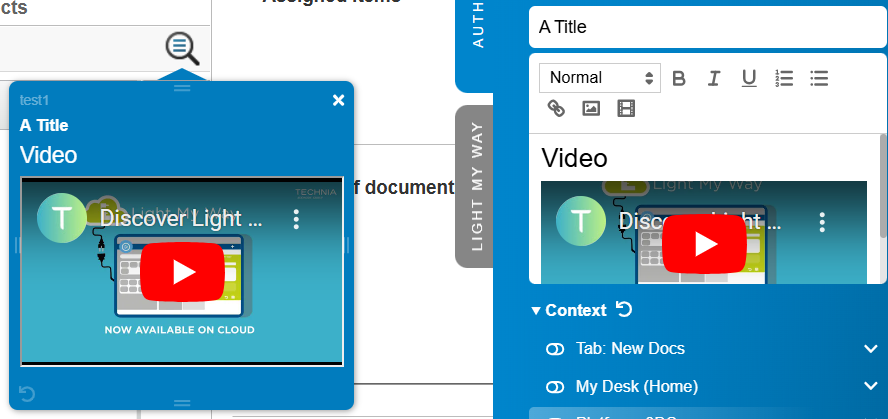Click the popup bottom drag handle
Screen dimensions: 888x419
coord(182,403)
